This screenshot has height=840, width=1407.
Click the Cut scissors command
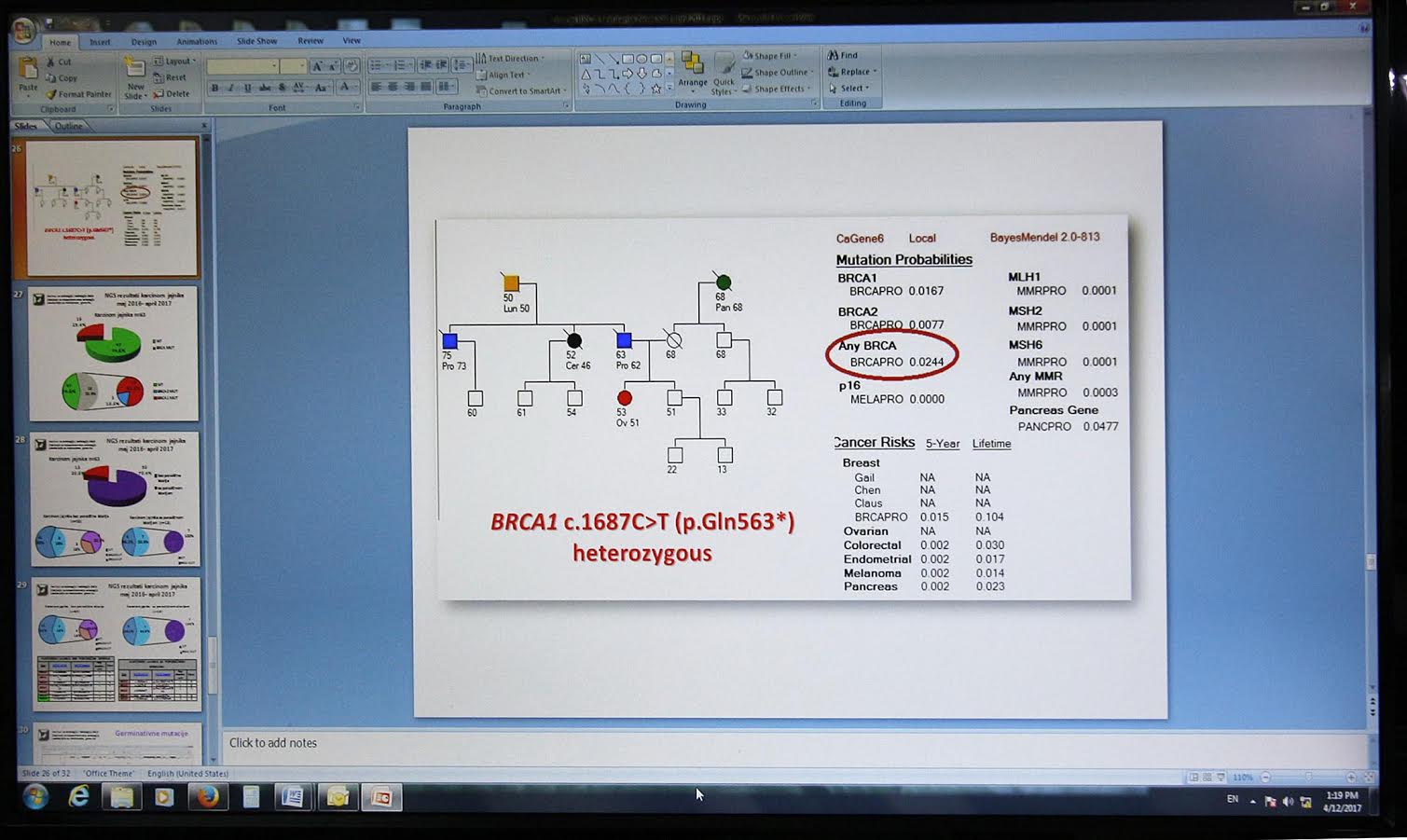[x=59, y=62]
